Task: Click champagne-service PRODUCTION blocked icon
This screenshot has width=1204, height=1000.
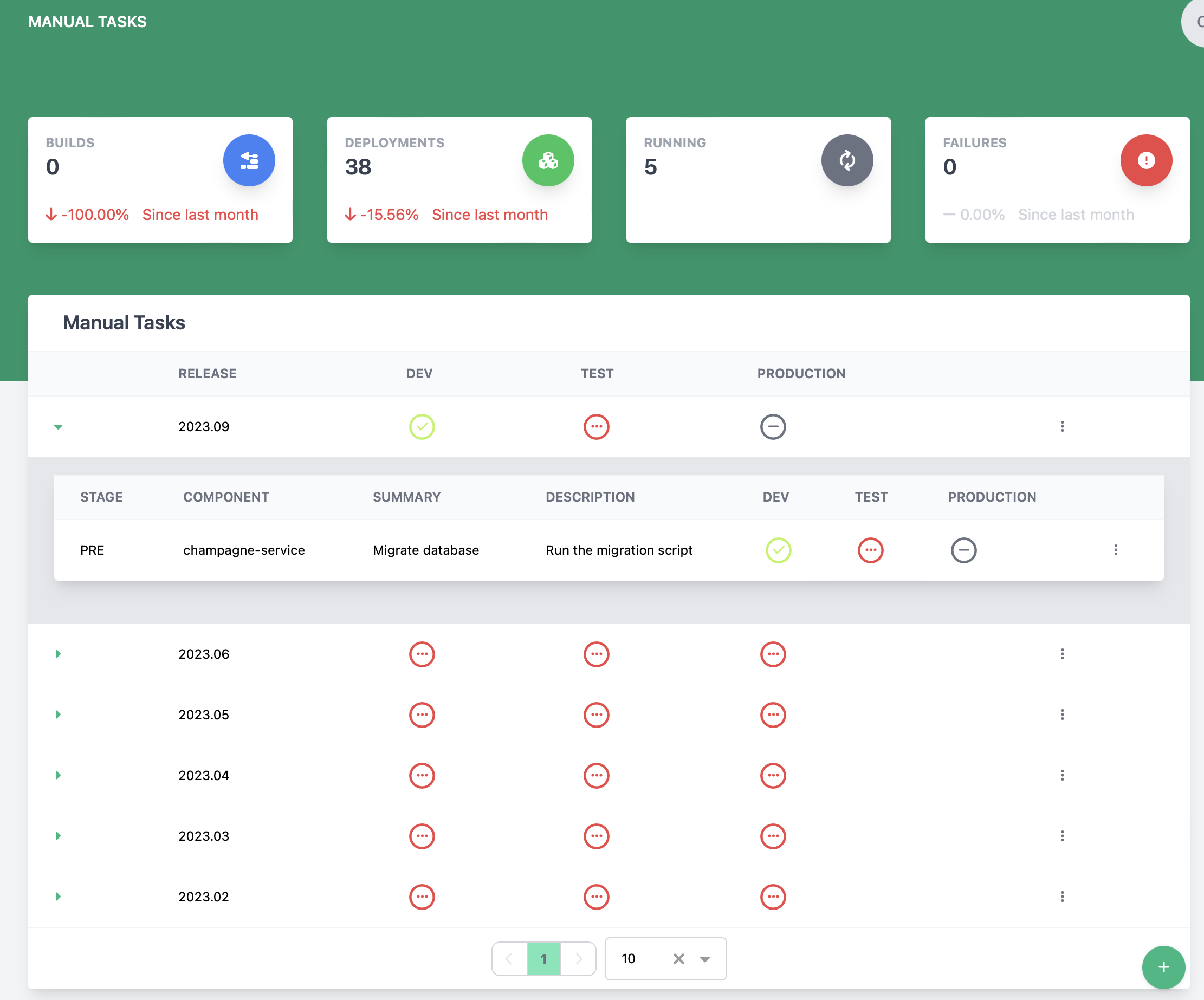Action: click(964, 550)
